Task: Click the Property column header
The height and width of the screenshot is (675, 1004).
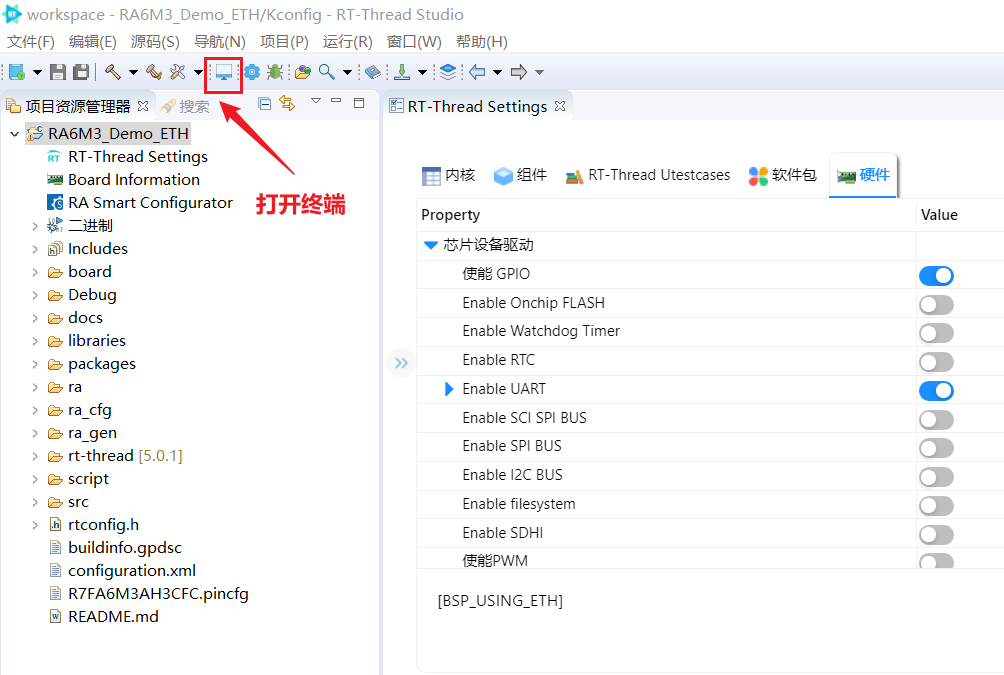Action: [451, 215]
